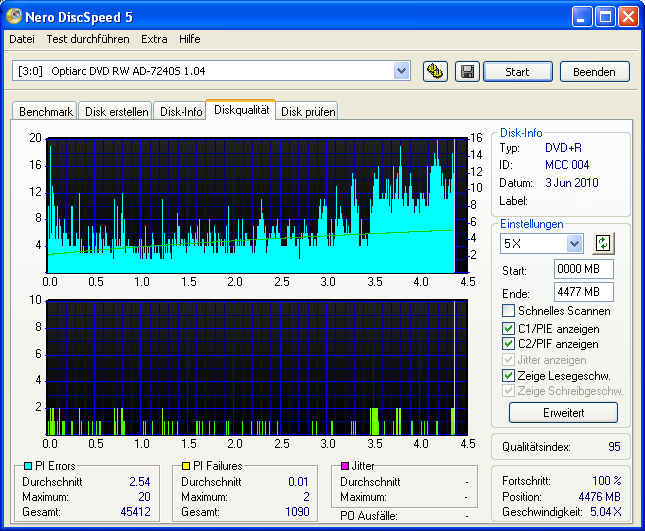Open the Extra menu
This screenshot has width=645, height=531.
click(x=154, y=39)
